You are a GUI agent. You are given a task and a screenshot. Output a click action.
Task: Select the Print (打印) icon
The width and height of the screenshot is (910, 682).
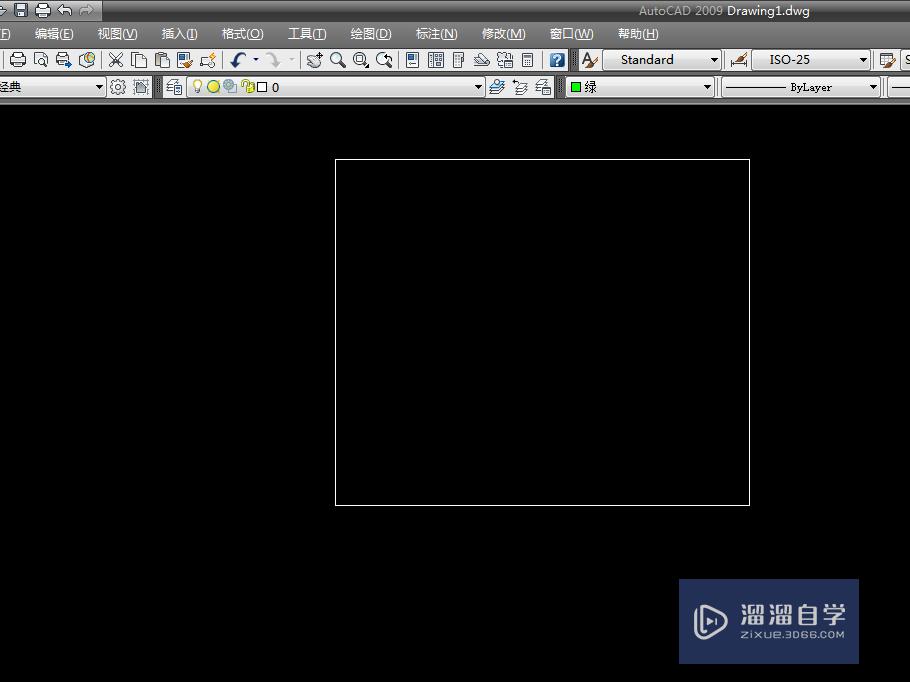point(17,59)
